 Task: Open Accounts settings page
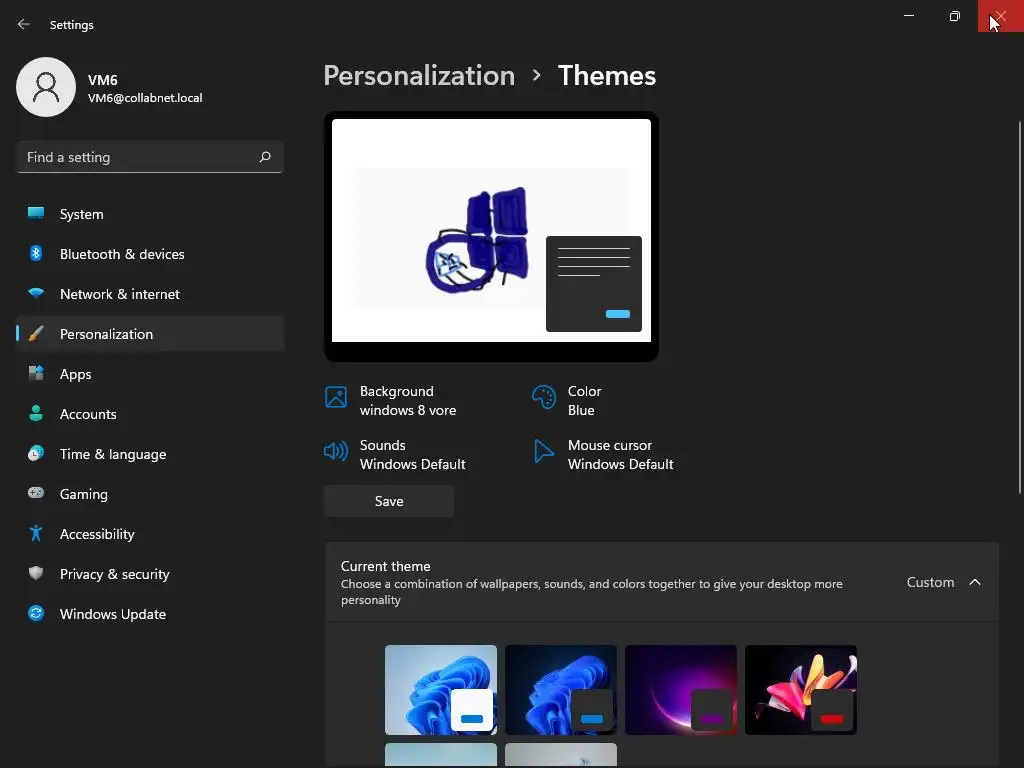click(150, 414)
